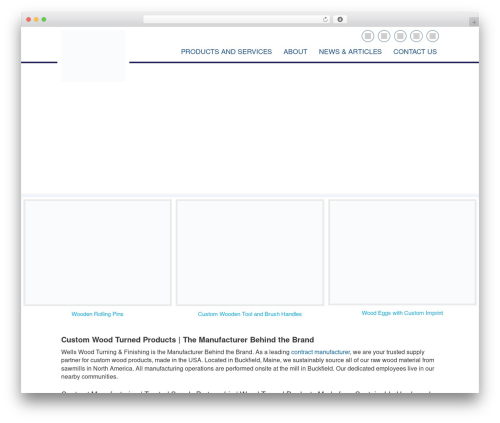This screenshot has height=423, width=500.
Task: Open the Products and Services menu
Action: coord(226,52)
